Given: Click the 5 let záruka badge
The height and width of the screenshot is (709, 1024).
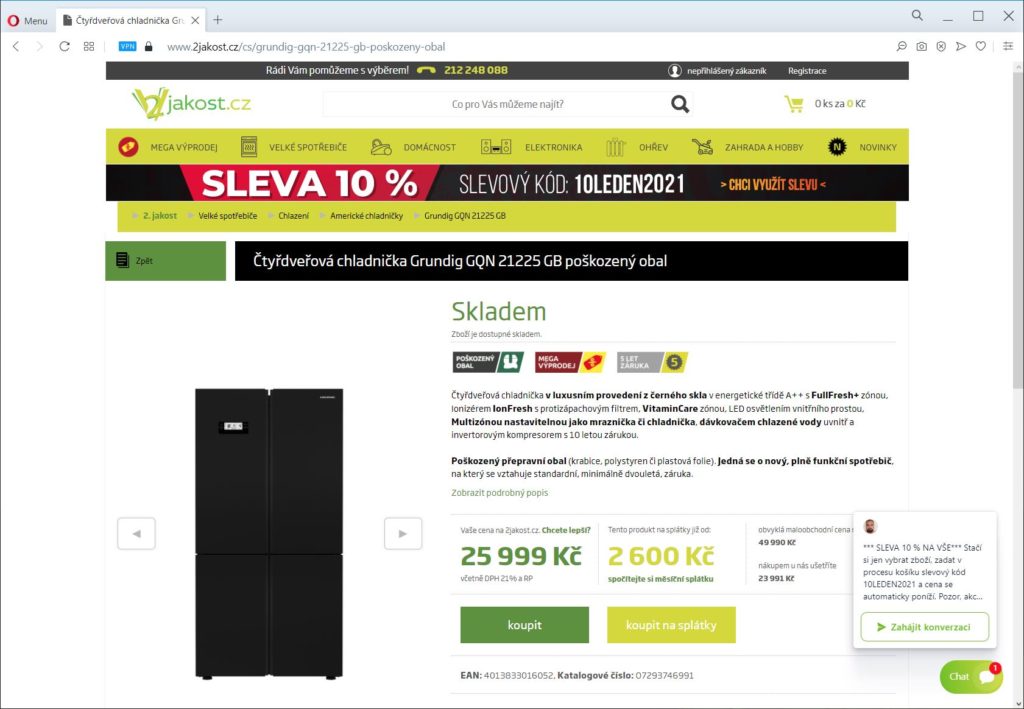Looking at the screenshot, I should click(x=652, y=362).
